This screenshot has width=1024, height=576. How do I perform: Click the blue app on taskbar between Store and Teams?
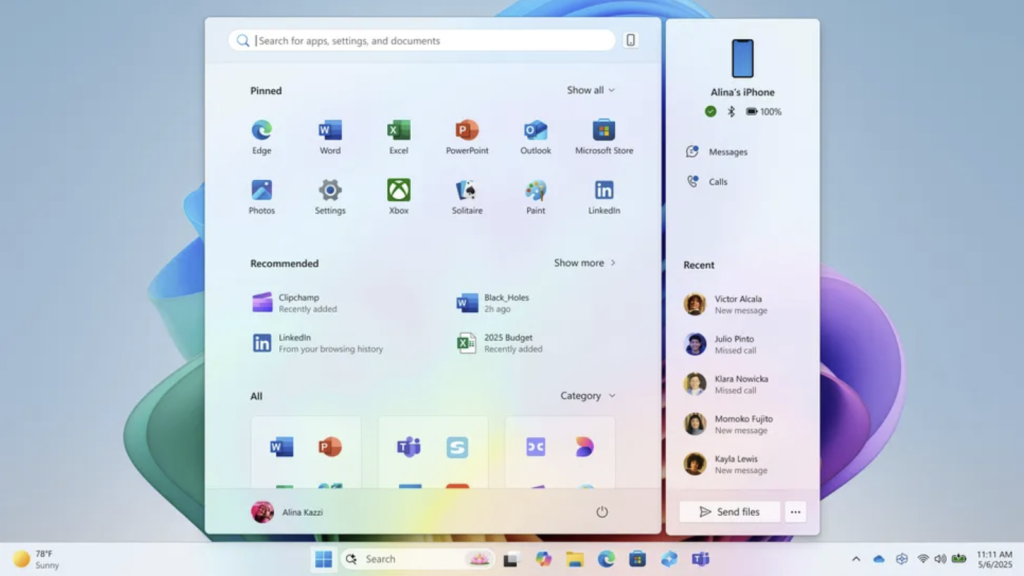click(x=669, y=559)
